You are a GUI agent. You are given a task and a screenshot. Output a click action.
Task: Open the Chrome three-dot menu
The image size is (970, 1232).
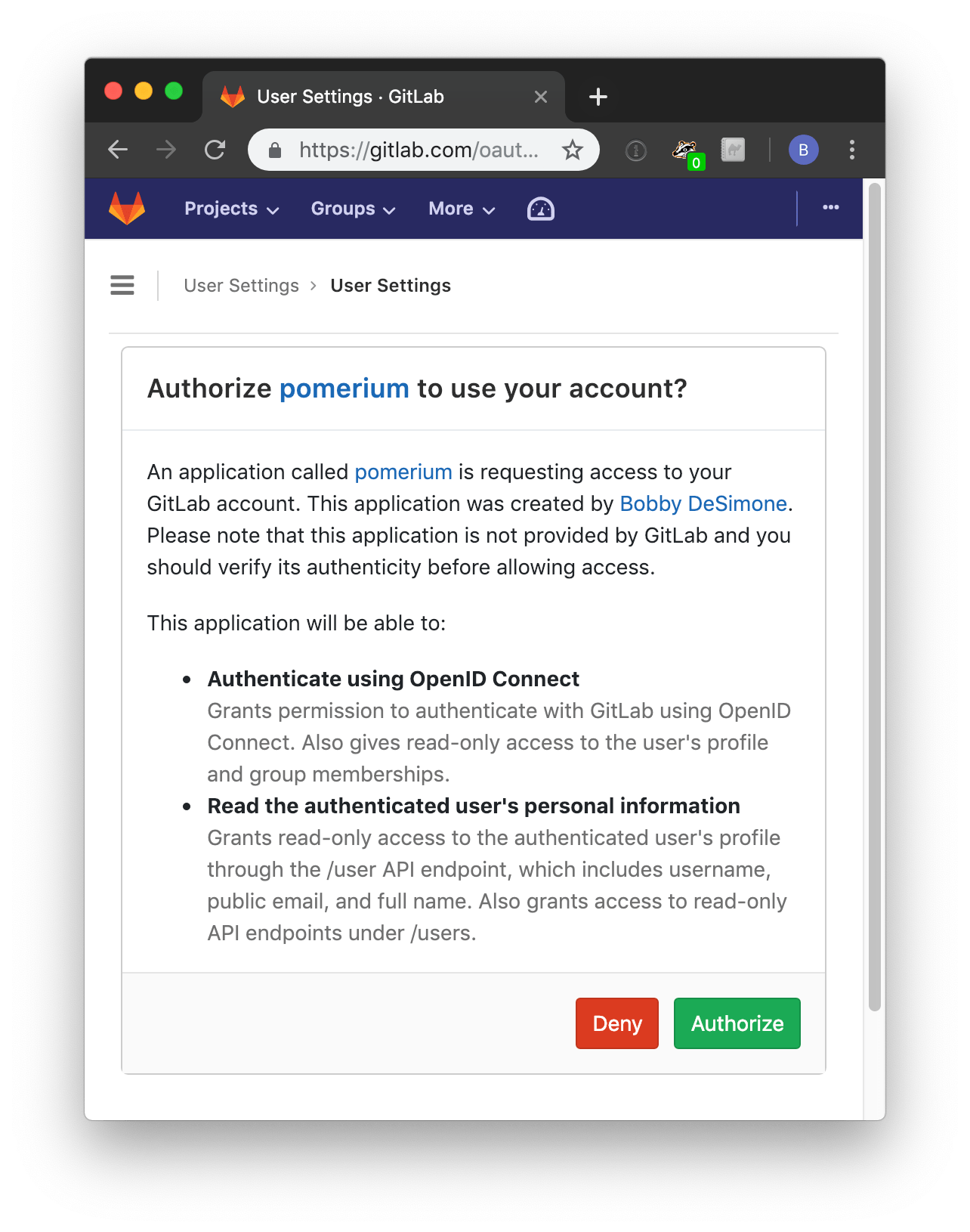coord(852,150)
